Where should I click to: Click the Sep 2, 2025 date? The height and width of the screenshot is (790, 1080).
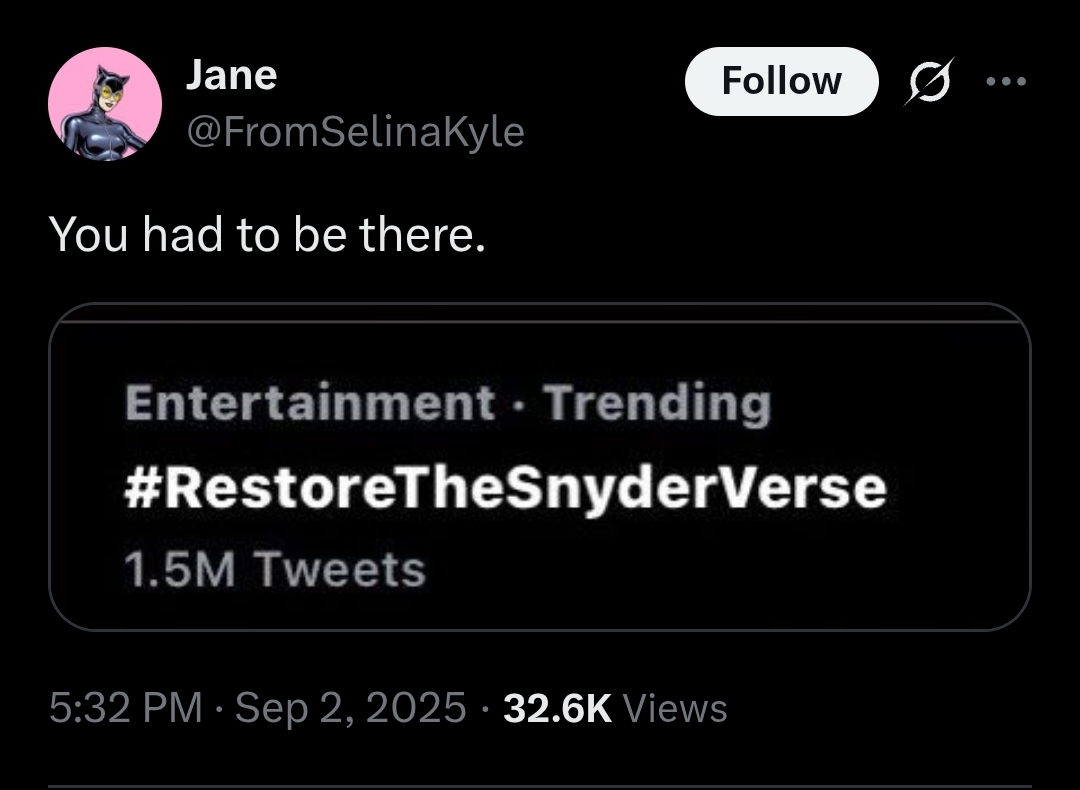click(351, 708)
